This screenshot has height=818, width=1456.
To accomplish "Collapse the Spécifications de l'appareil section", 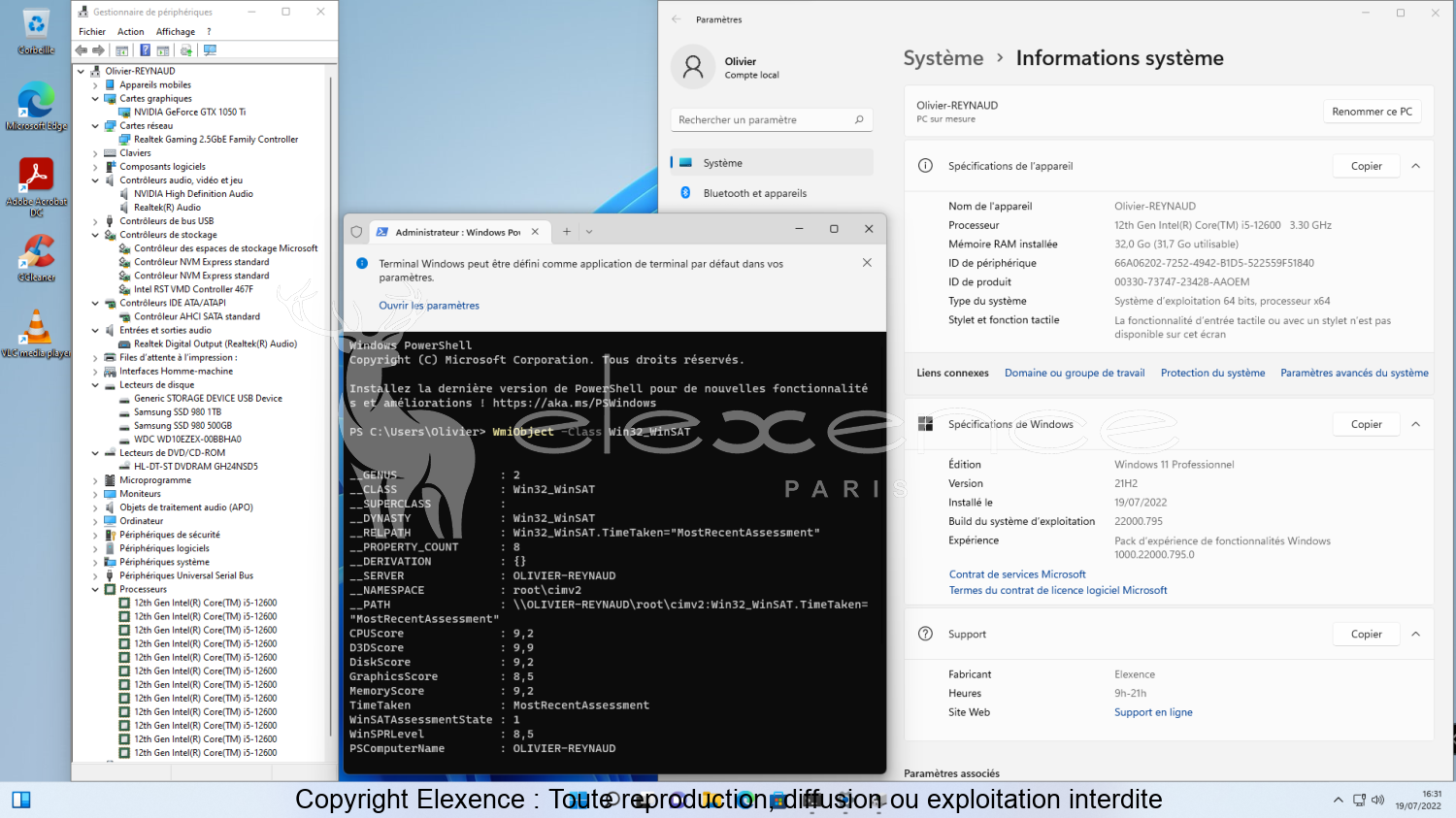I will tap(1416, 166).
